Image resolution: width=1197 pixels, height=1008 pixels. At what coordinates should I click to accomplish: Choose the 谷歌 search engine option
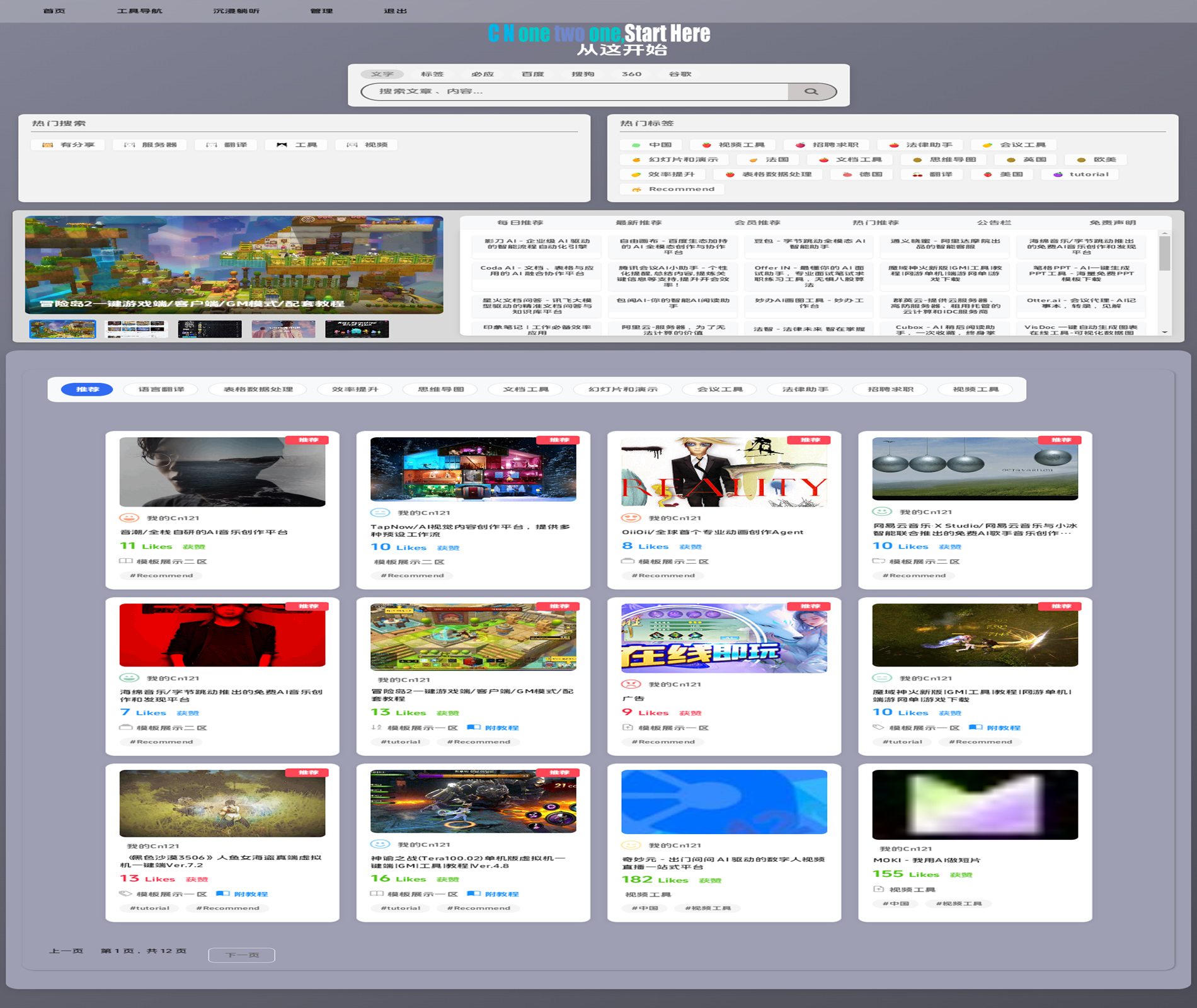[x=680, y=74]
